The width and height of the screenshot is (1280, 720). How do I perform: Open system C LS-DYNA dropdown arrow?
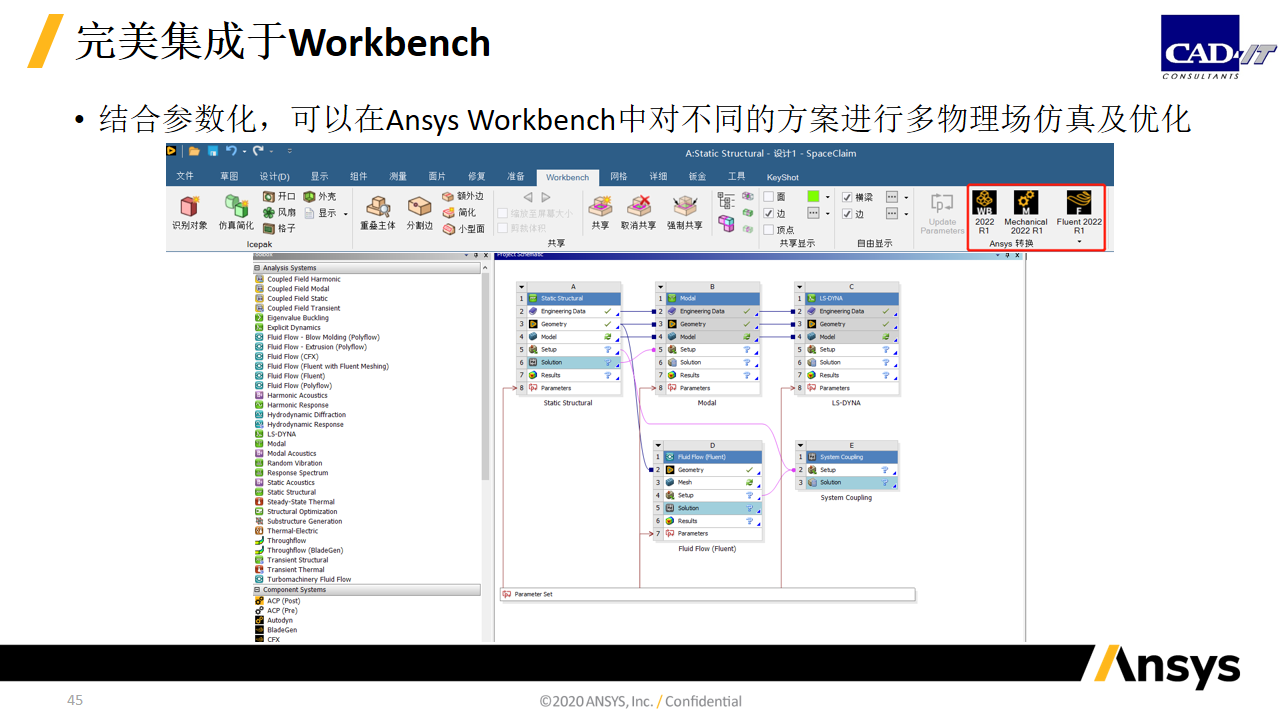[x=800, y=287]
